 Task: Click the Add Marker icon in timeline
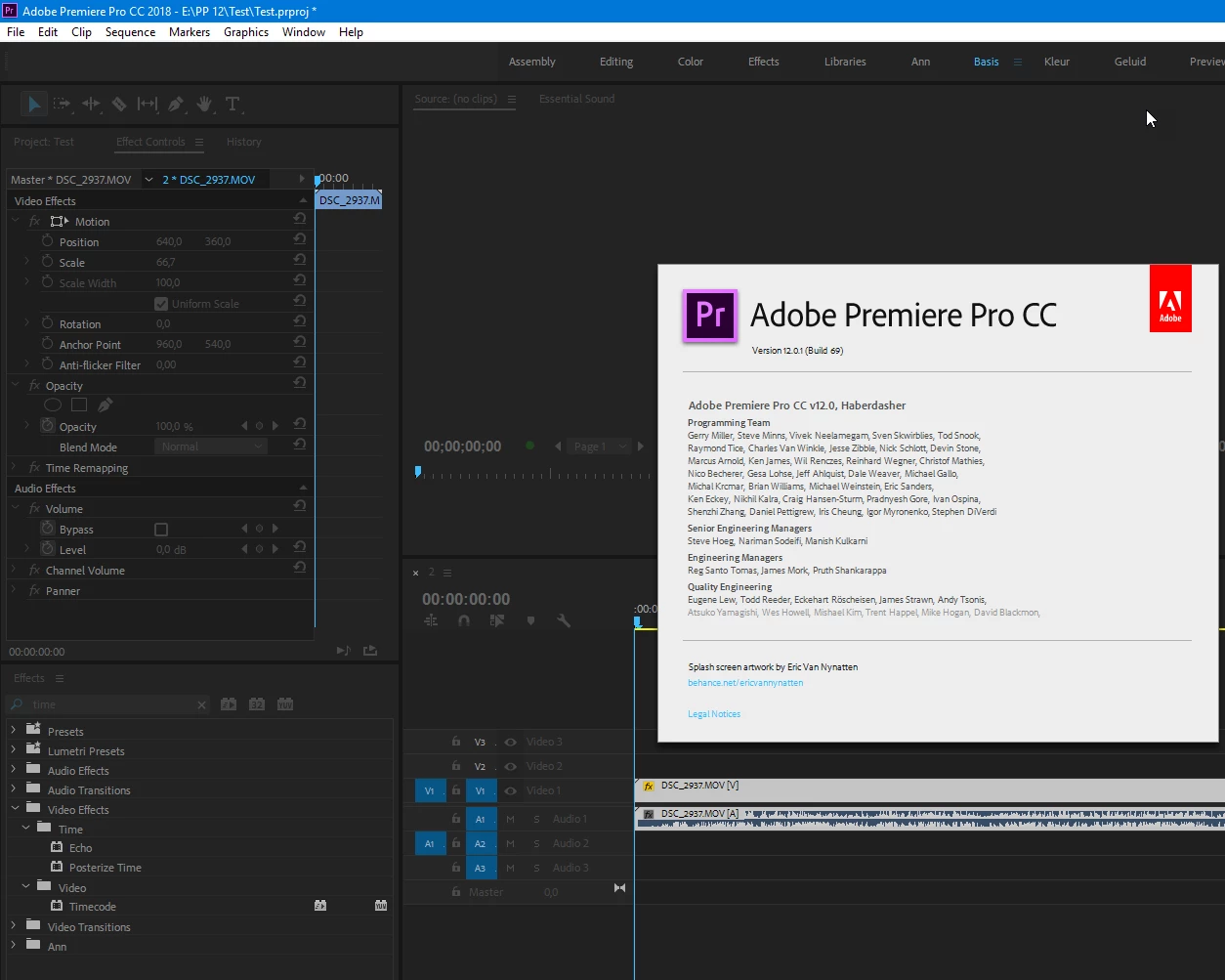coord(530,620)
